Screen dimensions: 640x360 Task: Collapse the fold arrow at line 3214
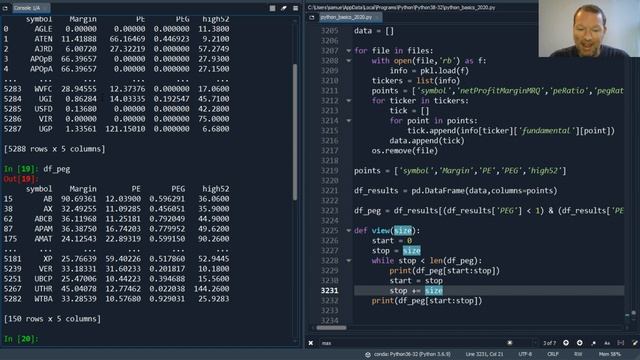[349, 121]
